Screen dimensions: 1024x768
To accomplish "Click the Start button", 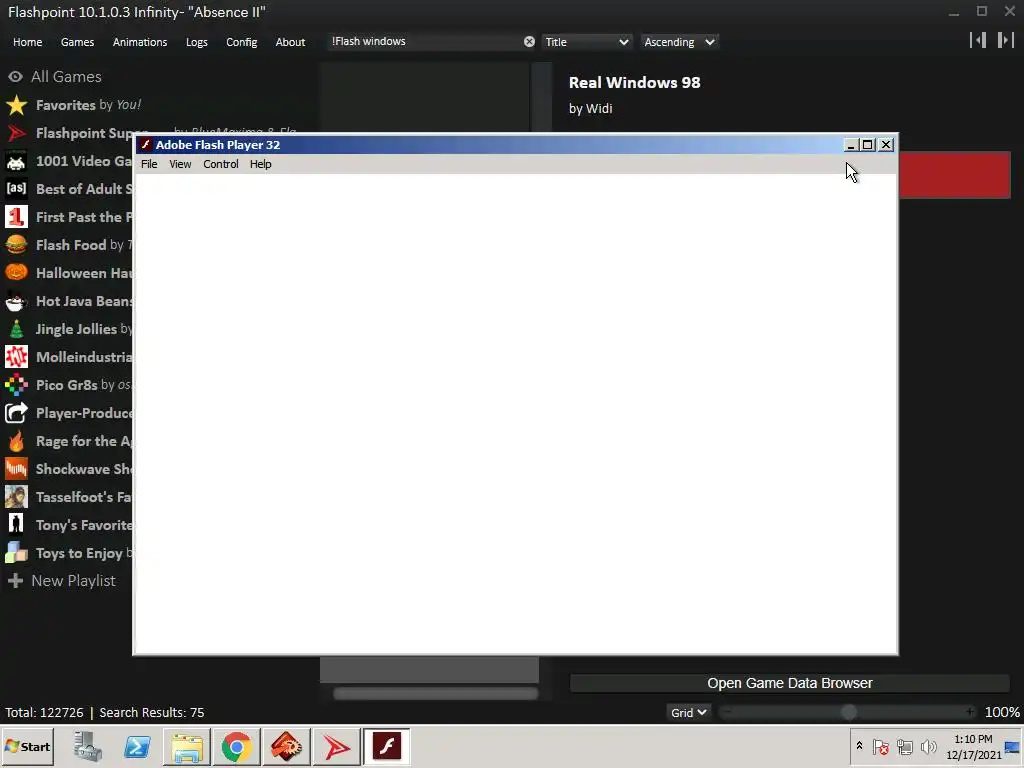I will pyautogui.click(x=28, y=746).
